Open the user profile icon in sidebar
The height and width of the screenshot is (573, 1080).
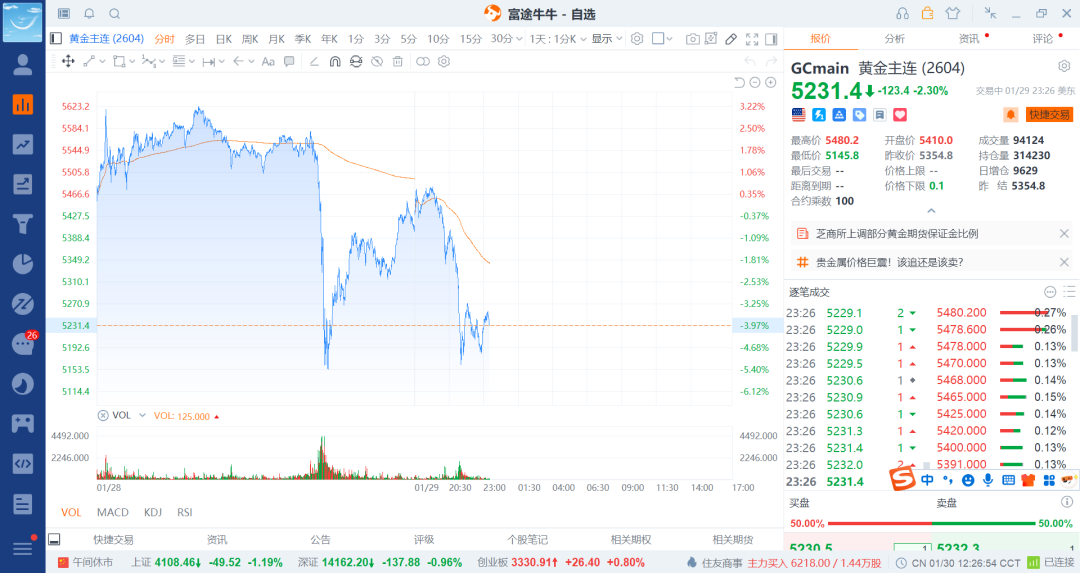[x=23, y=64]
